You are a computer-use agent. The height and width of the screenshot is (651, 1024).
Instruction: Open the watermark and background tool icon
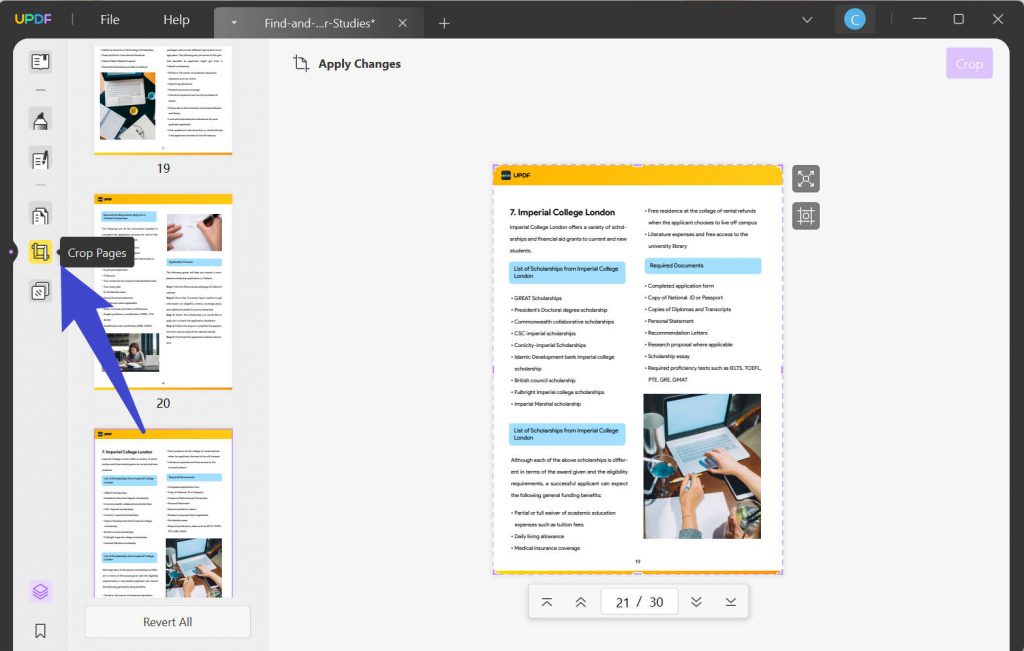(x=40, y=291)
